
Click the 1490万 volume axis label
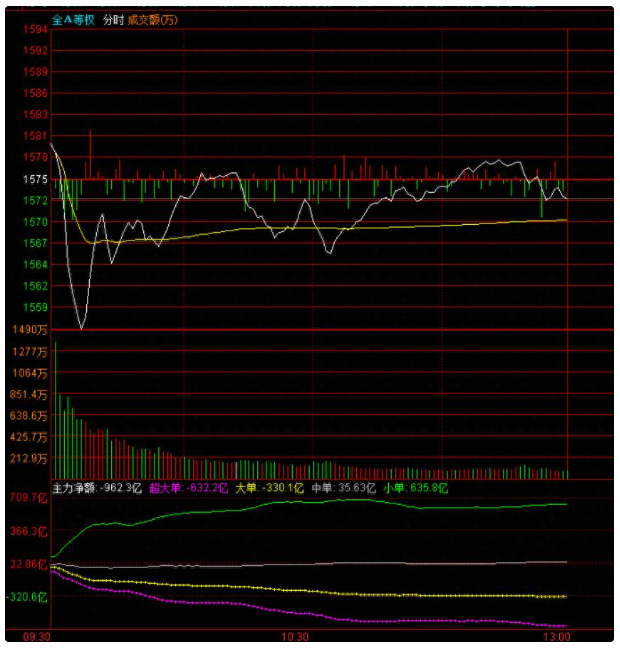30,329
